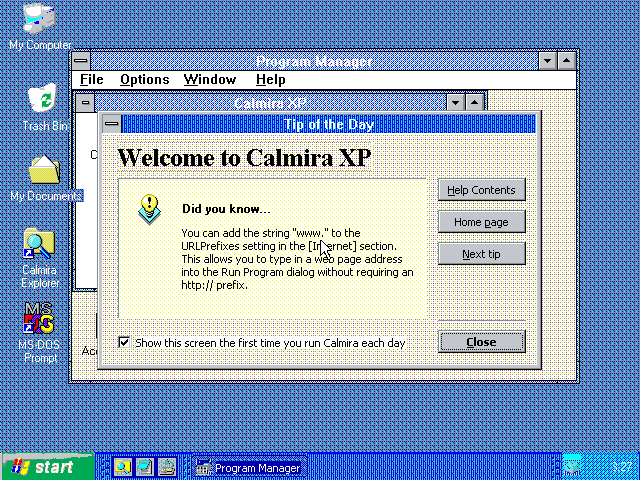Open the File menu in Program Manager
This screenshot has height=480, width=640.
pyautogui.click(x=91, y=79)
